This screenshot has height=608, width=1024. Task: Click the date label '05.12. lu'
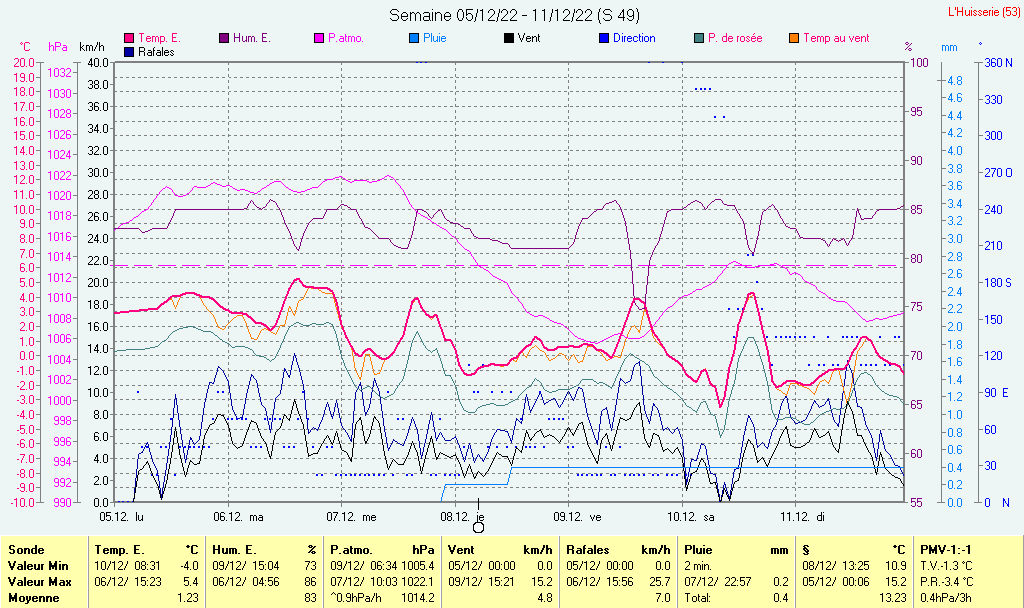click(x=121, y=517)
